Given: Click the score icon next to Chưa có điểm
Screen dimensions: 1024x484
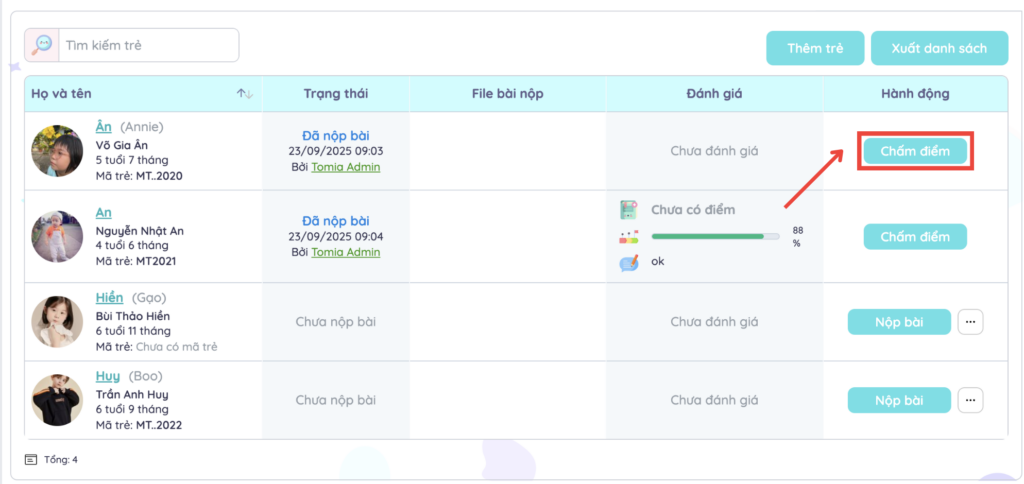Looking at the screenshot, I should tap(628, 210).
